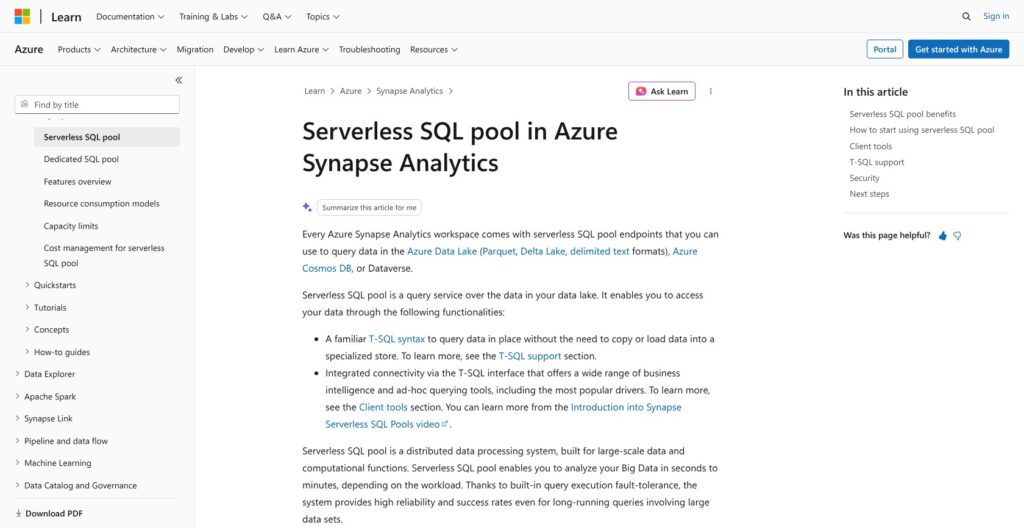This screenshot has width=1024, height=528.
Task: Collapse the table of contents panel
Action: coord(179,80)
